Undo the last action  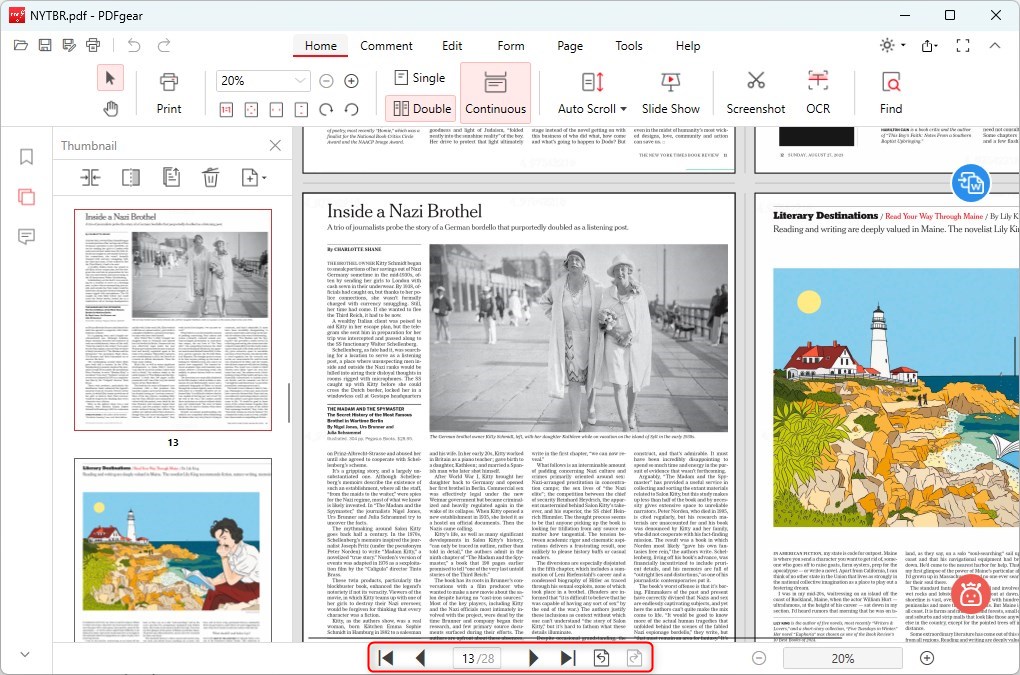(x=134, y=46)
